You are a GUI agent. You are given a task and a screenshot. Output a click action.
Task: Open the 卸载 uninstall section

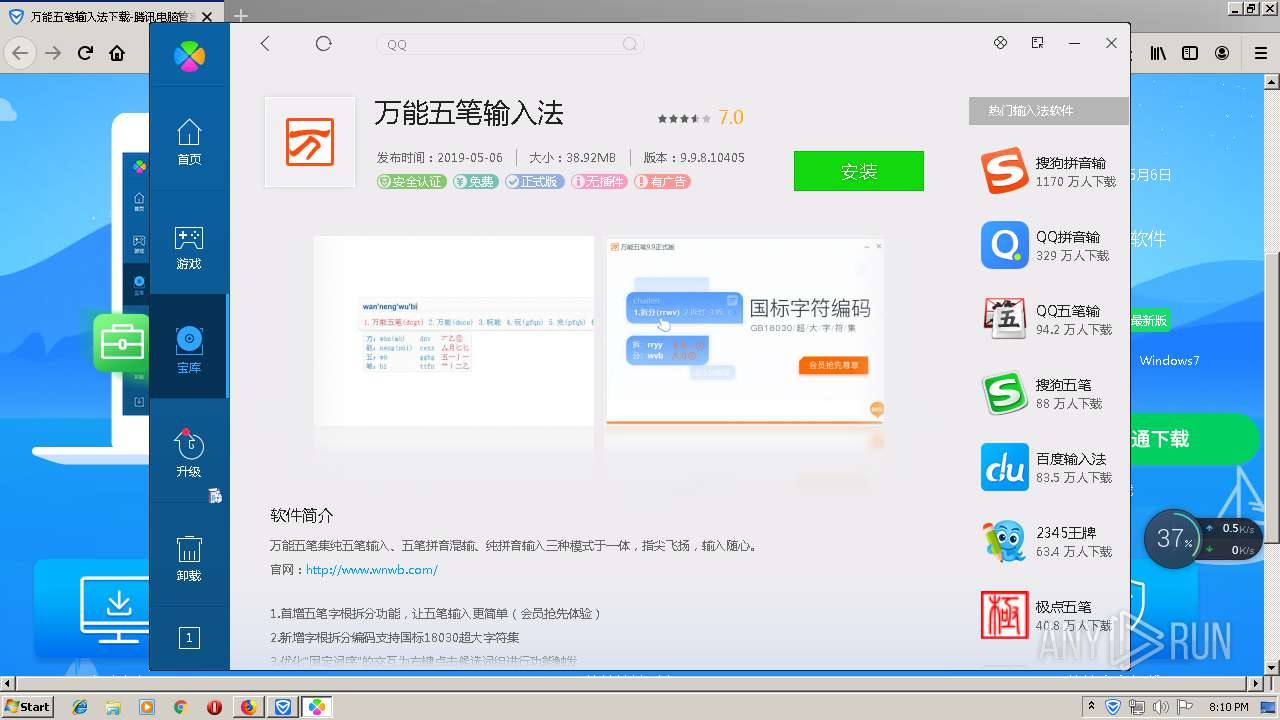189,559
